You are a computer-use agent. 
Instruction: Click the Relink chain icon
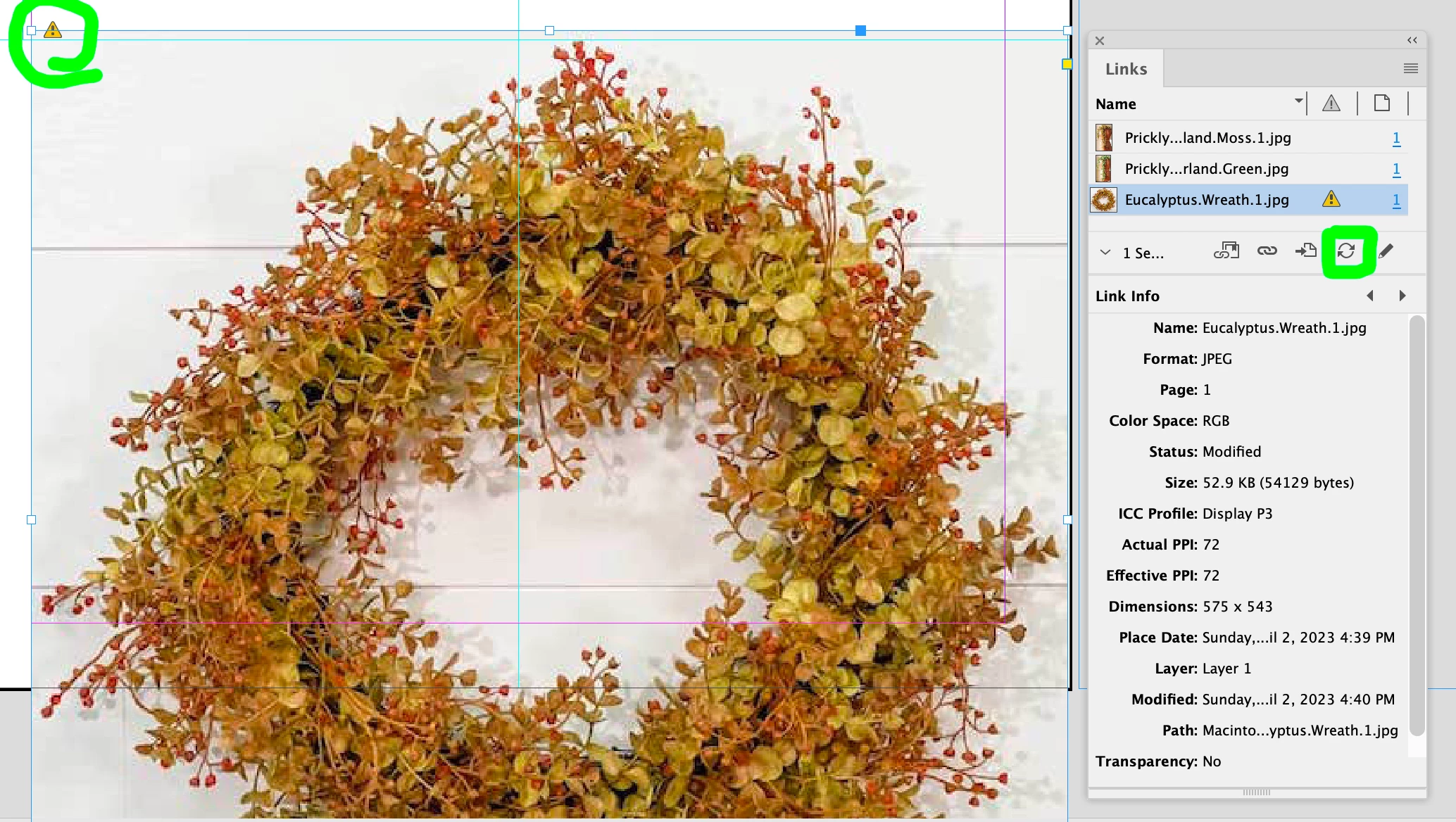pos(1267,251)
